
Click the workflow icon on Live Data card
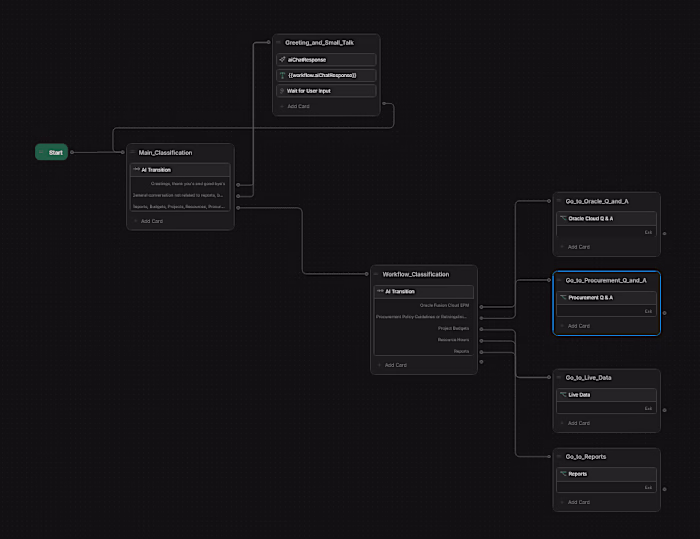tap(563, 394)
